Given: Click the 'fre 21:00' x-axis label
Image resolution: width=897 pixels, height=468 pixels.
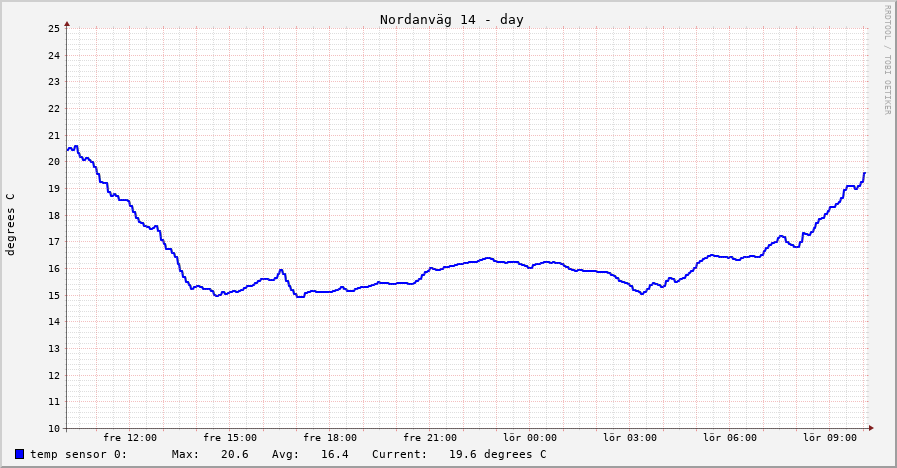Looking at the screenshot, I should click(430, 438).
